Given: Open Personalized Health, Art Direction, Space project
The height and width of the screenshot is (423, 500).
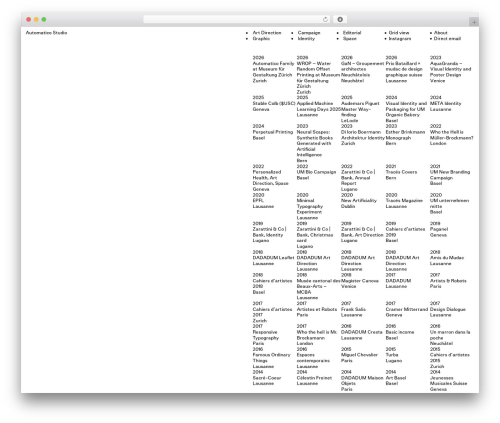Looking at the screenshot, I should pyautogui.click(x=270, y=178).
